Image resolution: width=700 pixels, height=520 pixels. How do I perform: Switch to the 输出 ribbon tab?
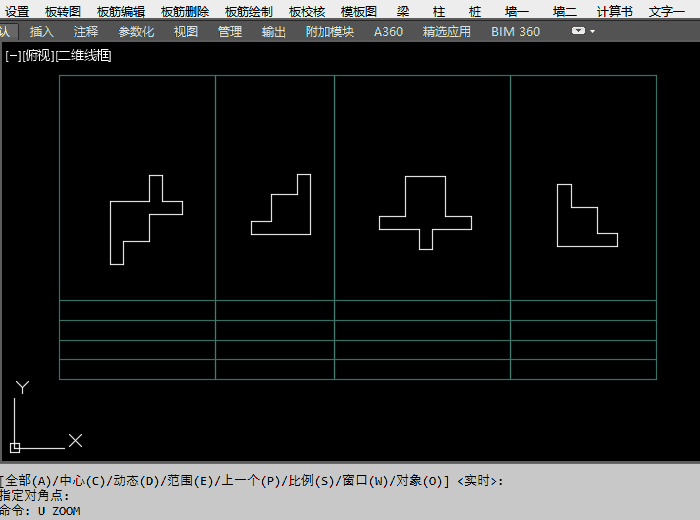274,32
